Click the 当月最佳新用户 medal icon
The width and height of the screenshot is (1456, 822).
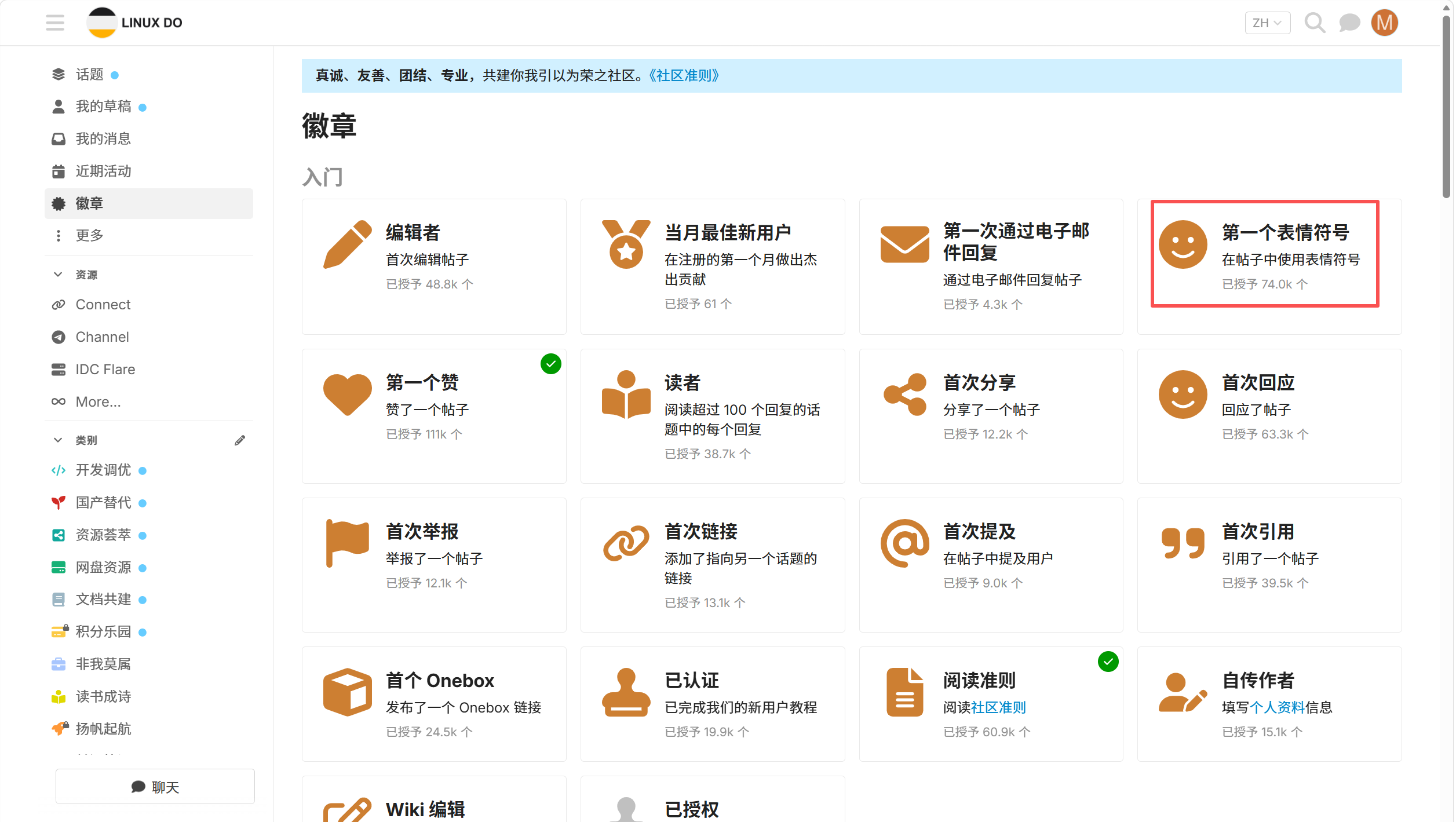point(626,244)
